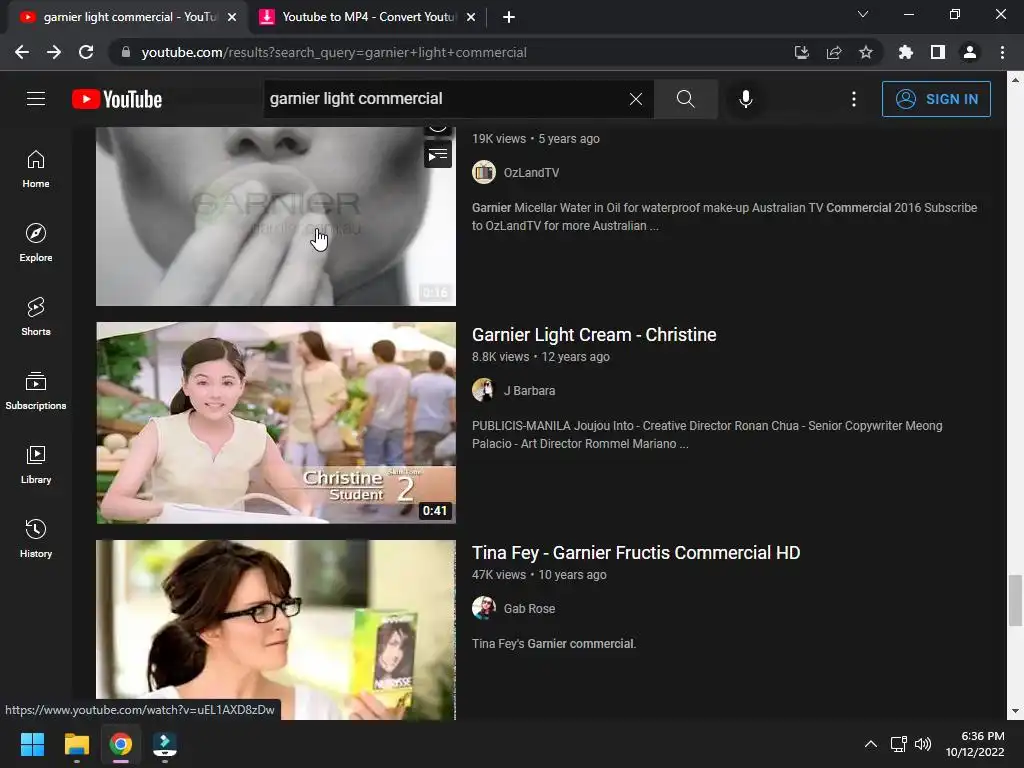
Task: Visit the J Barbara channel name
Action: pyautogui.click(x=529, y=391)
